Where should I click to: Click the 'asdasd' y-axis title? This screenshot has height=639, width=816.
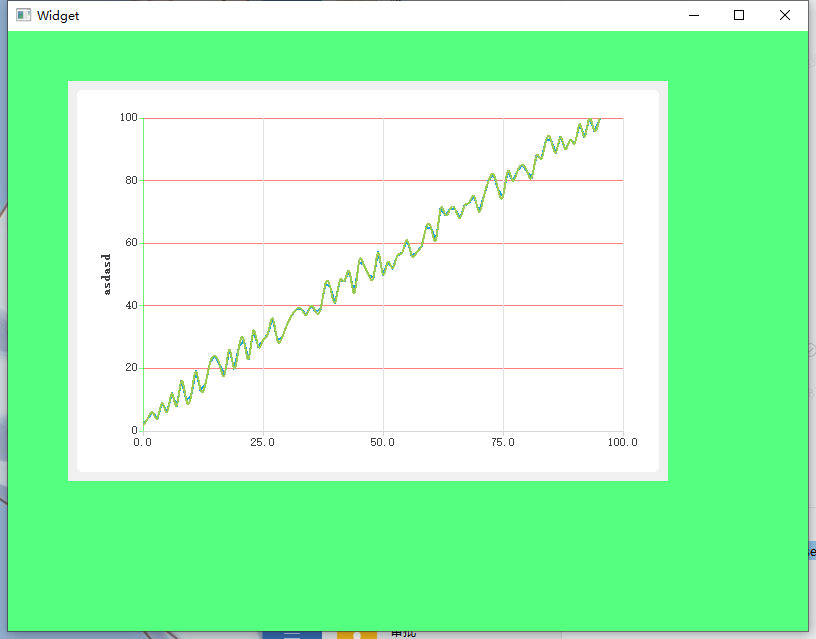[106, 274]
